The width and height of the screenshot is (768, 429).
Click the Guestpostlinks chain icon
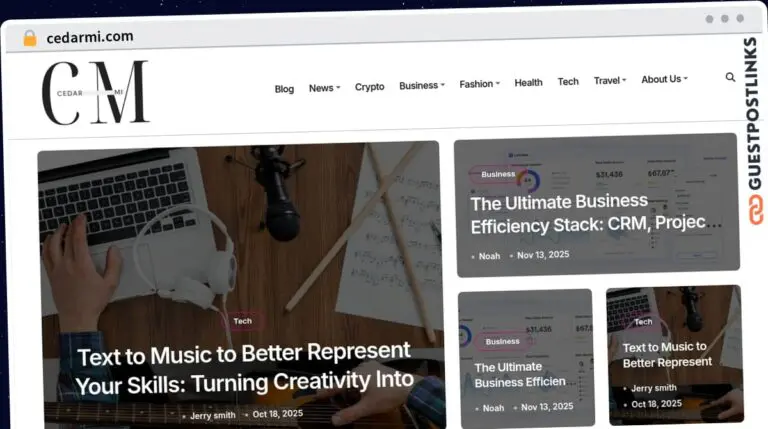pyautogui.click(x=756, y=210)
